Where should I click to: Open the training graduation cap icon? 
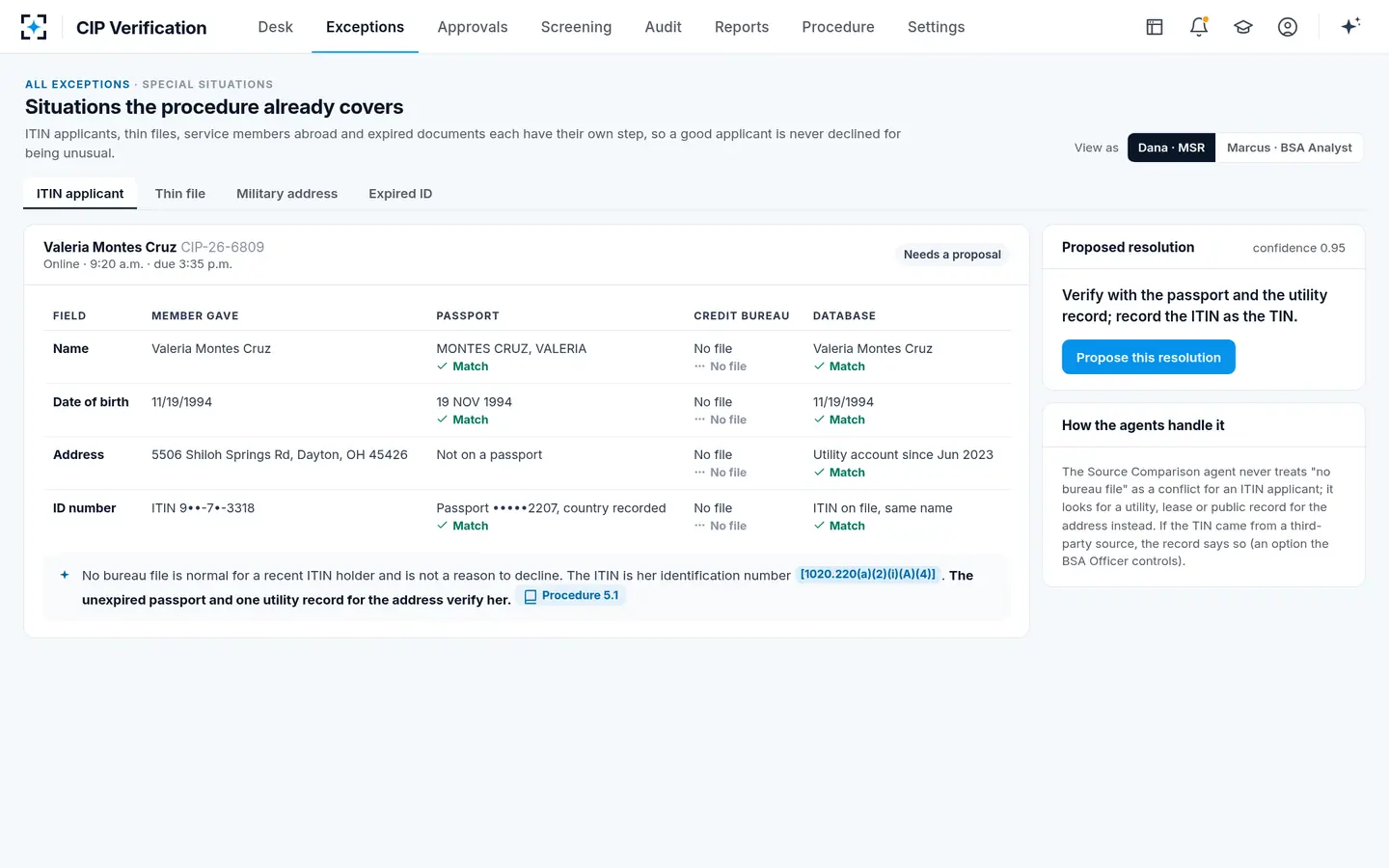[x=1243, y=27]
